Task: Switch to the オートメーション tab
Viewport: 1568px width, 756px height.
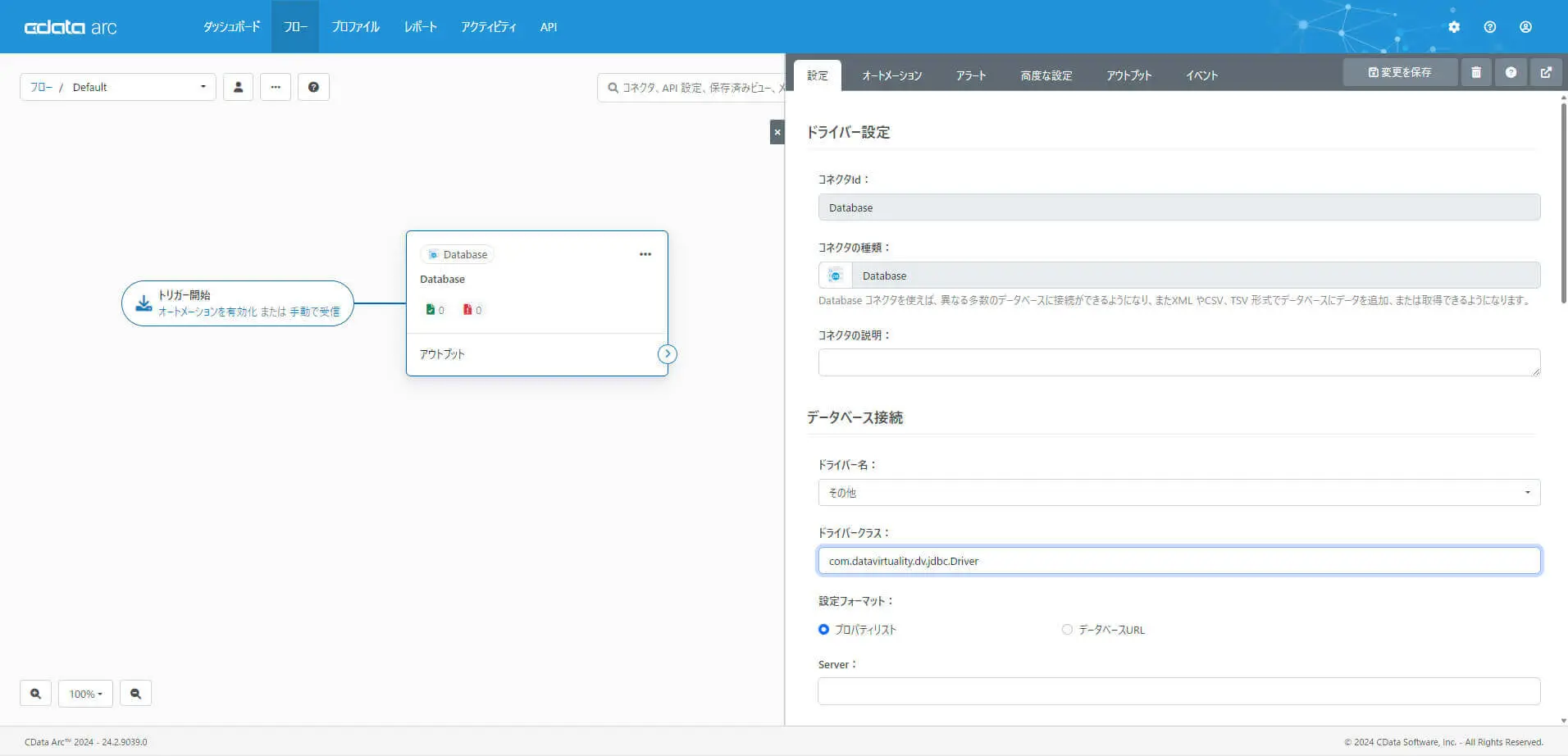Action: tap(892, 75)
